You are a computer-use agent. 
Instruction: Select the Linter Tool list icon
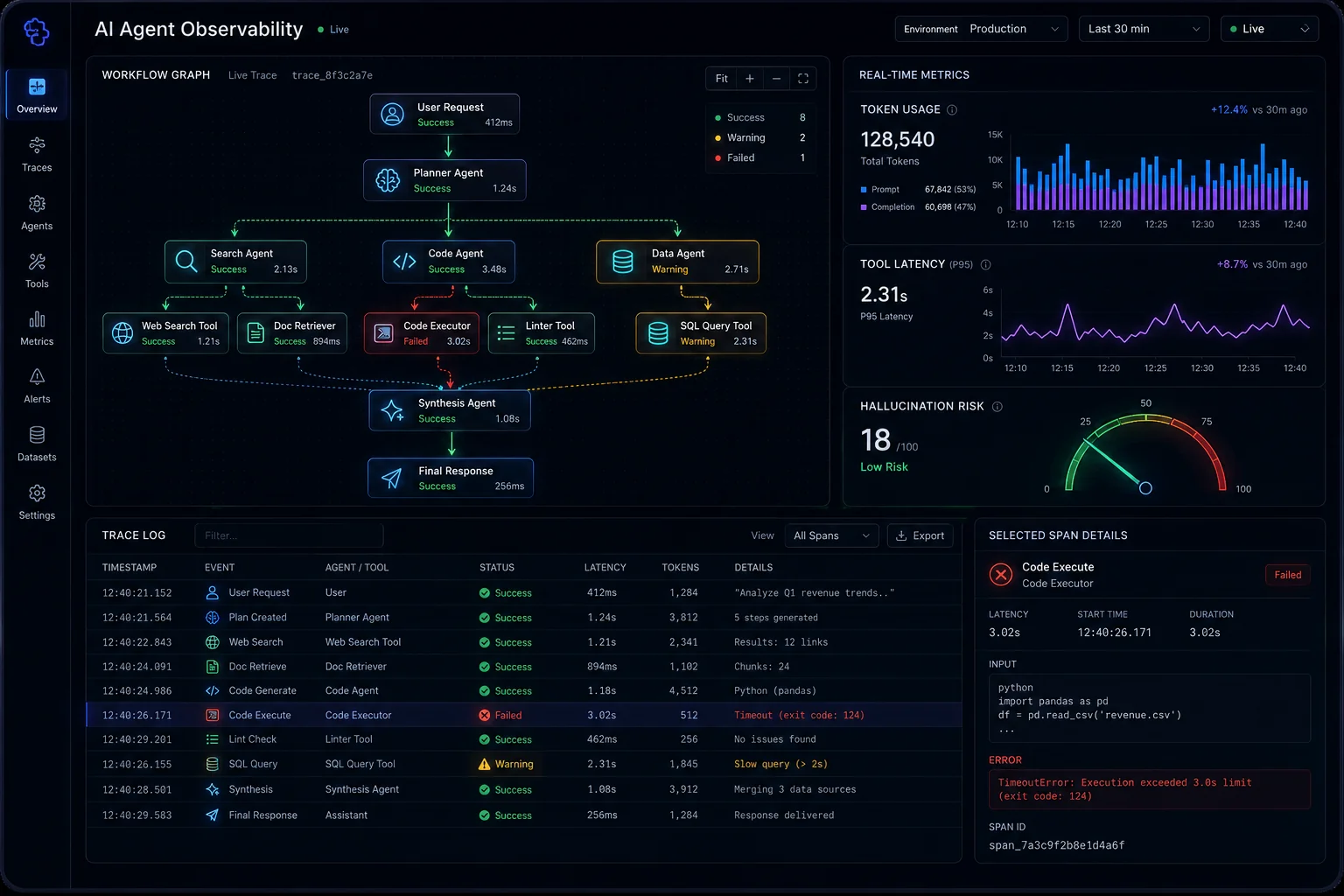tap(506, 332)
